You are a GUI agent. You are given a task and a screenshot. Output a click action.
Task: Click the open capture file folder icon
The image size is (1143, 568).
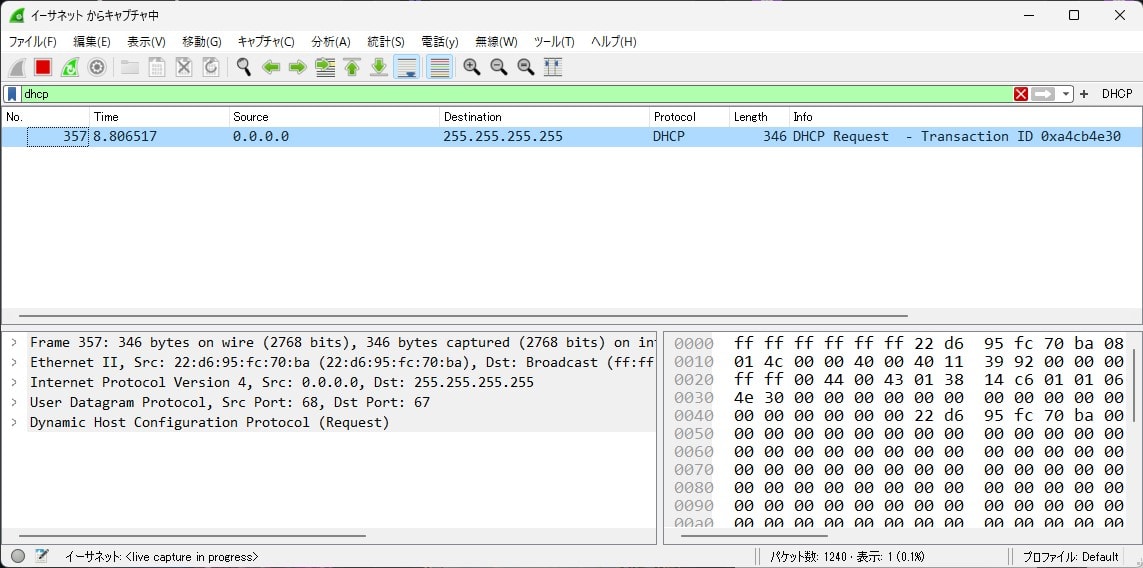(130, 68)
